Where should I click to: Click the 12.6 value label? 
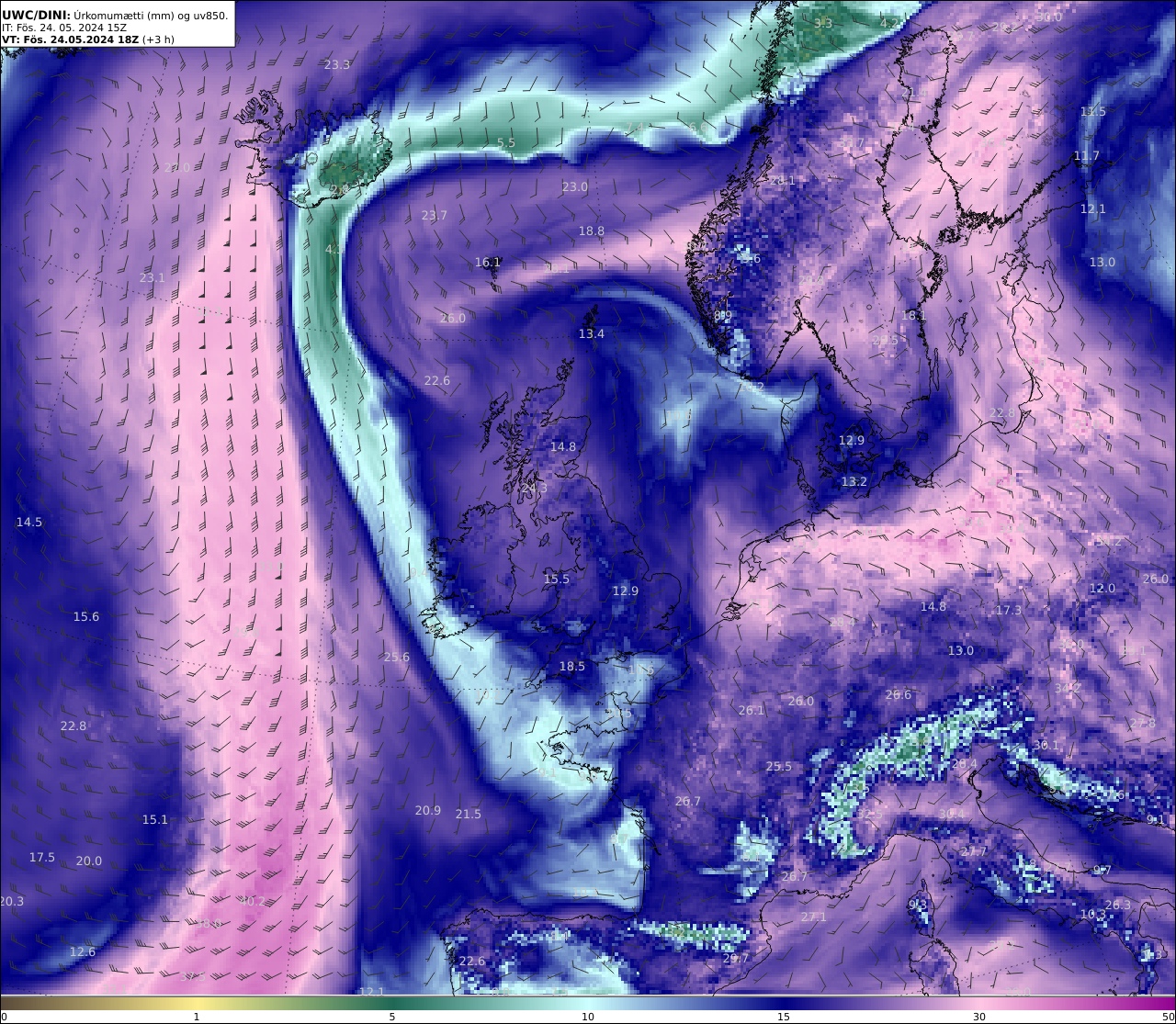[x=82, y=951]
